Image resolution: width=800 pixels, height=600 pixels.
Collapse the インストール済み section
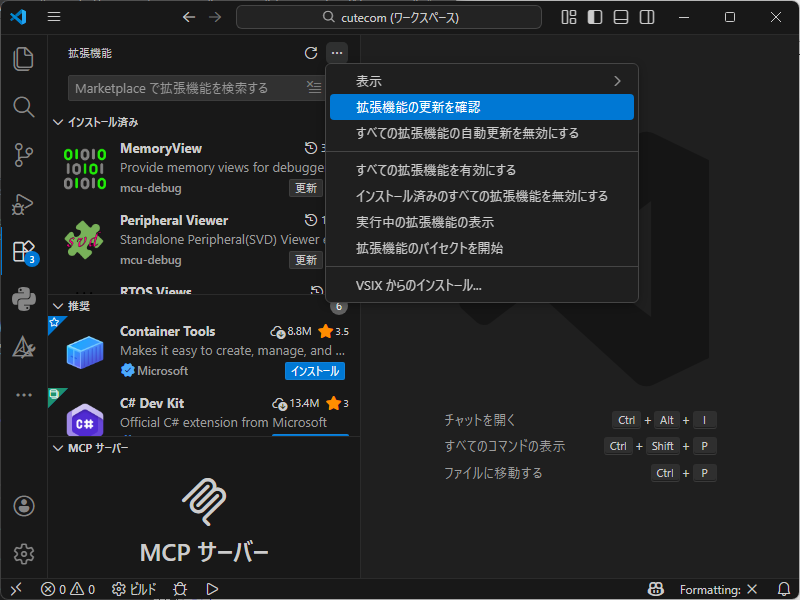[x=95, y=122]
